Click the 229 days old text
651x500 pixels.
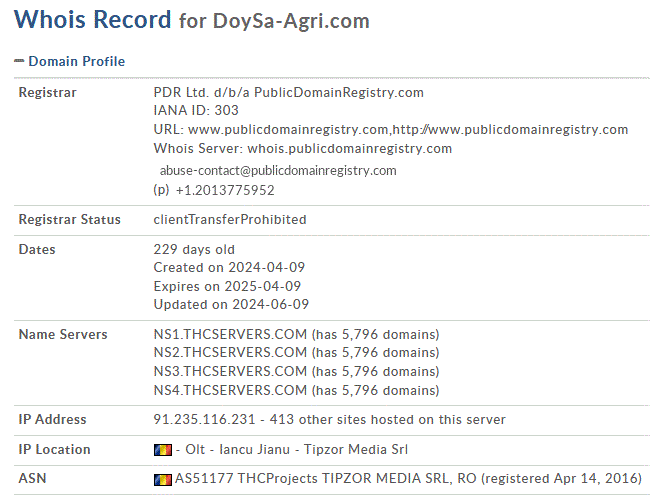pyautogui.click(x=194, y=249)
